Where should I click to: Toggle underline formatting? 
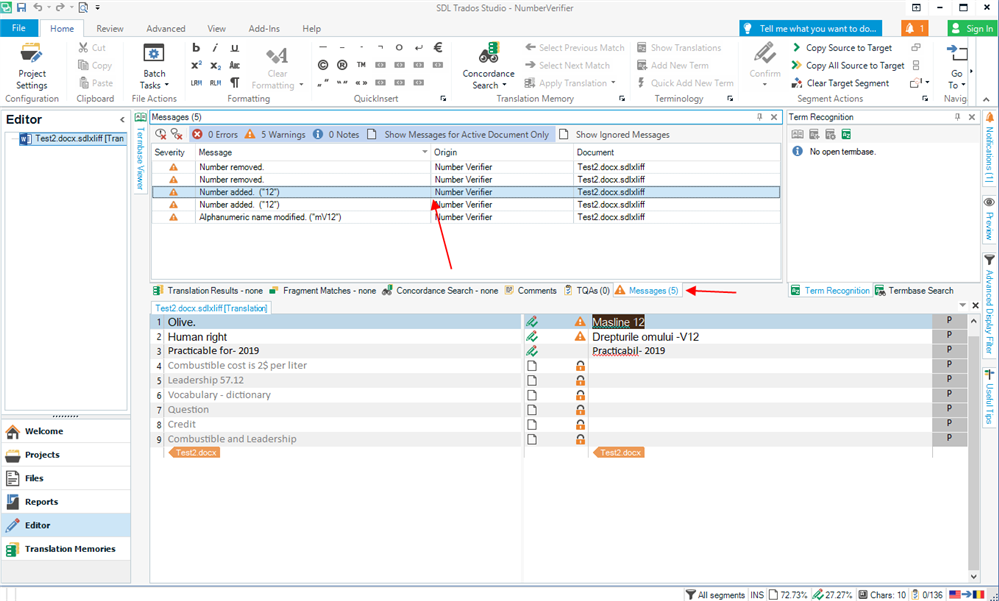point(234,47)
